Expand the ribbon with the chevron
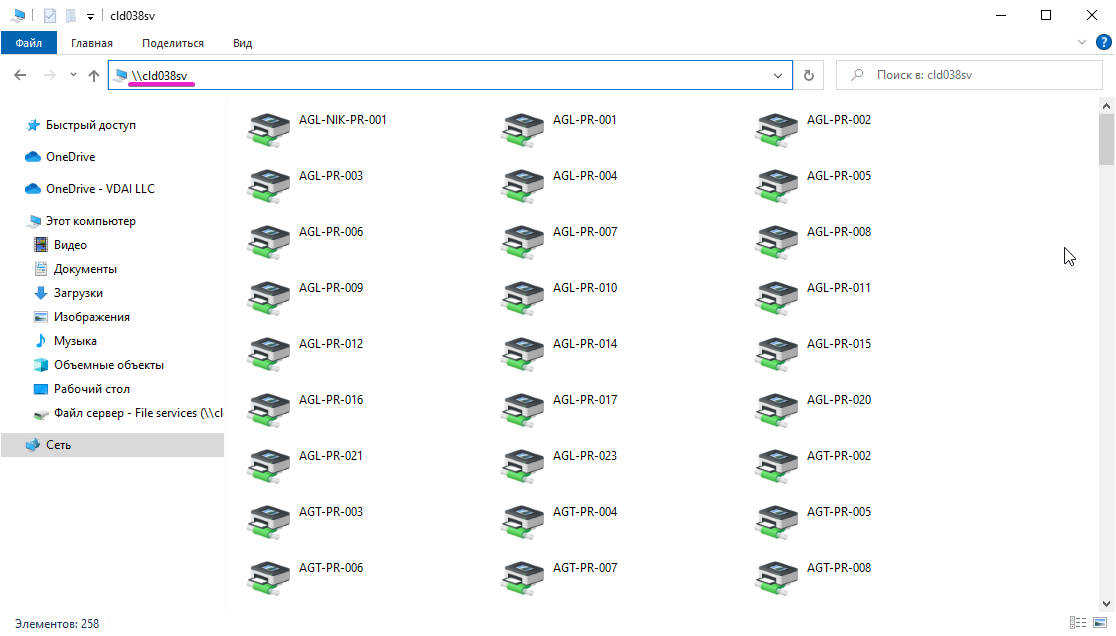Screen dimensions: 1116x636 [x=1082, y=43]
